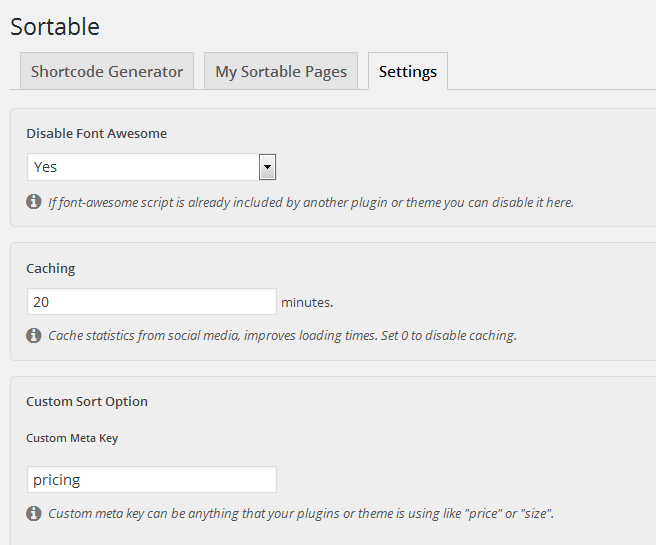
Task: Click into the Custom Meta Key field containing pricing
Action: point(151,480)
